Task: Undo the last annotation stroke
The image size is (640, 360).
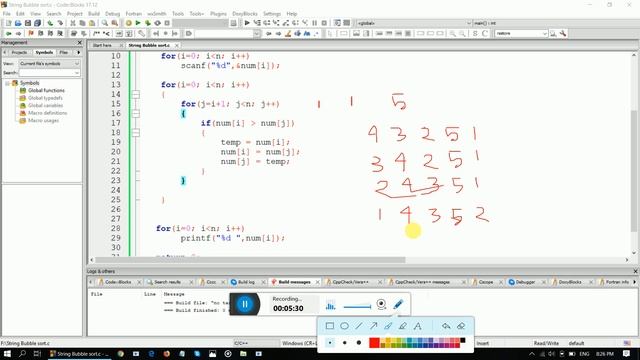Action: pyautogui.click(x=446, y=326)
